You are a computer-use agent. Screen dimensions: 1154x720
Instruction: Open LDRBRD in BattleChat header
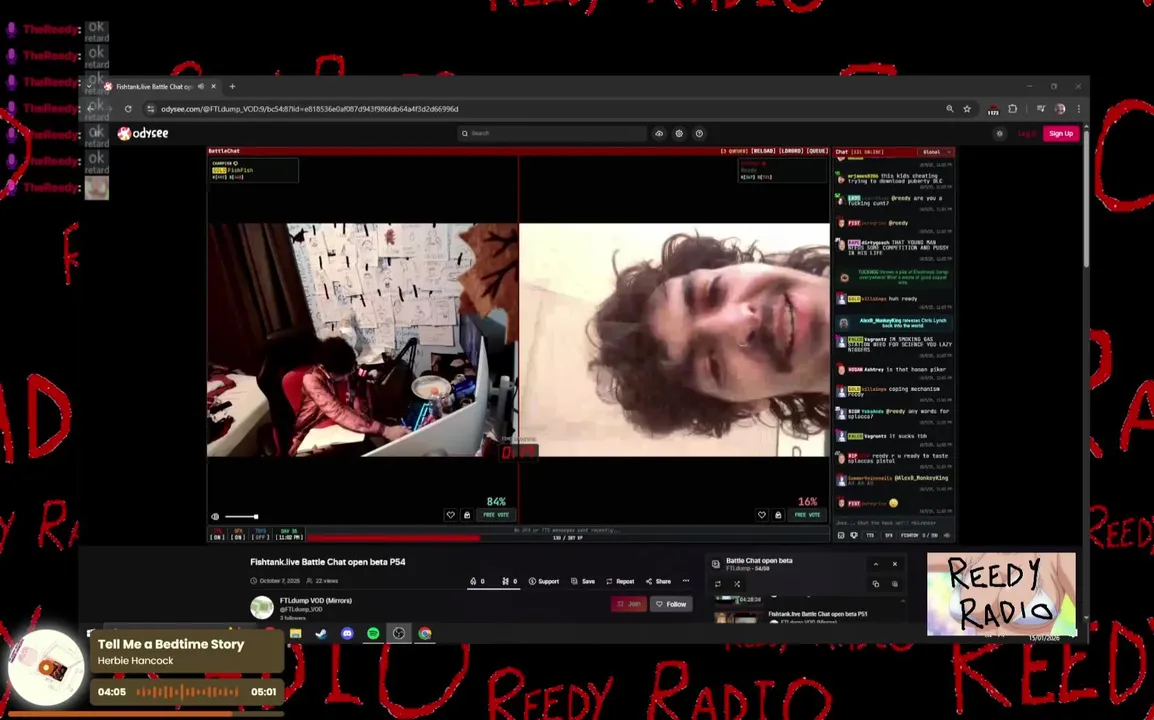click(x=790, y=151)
